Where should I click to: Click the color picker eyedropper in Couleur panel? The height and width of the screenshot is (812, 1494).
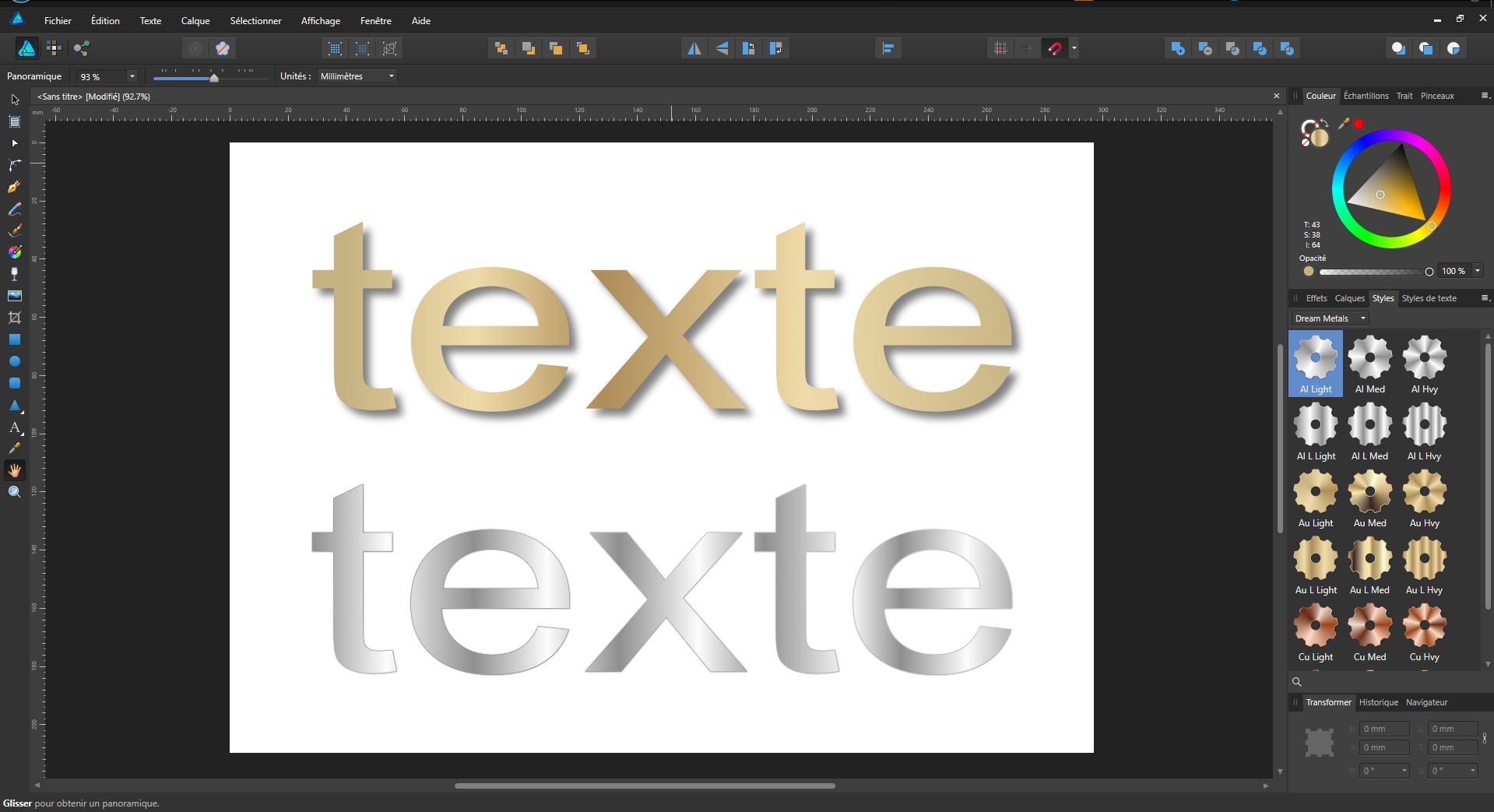(x=1344, y=123)
